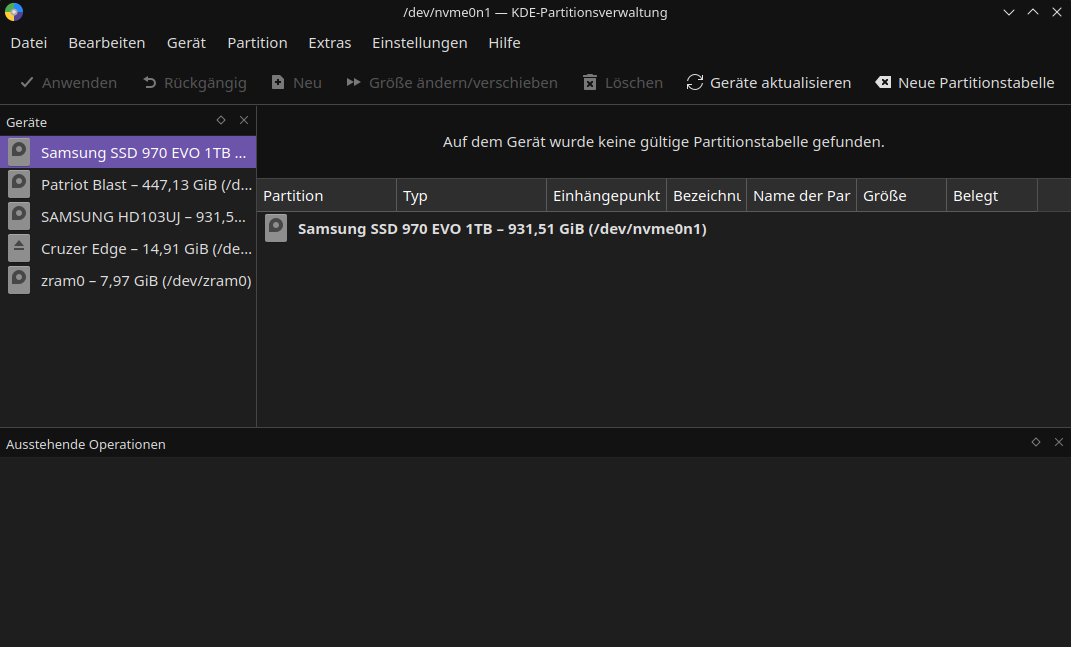1071x647 pixels.
Task: Click disk icon in the partition table row
Action: (x=276, y=228)
